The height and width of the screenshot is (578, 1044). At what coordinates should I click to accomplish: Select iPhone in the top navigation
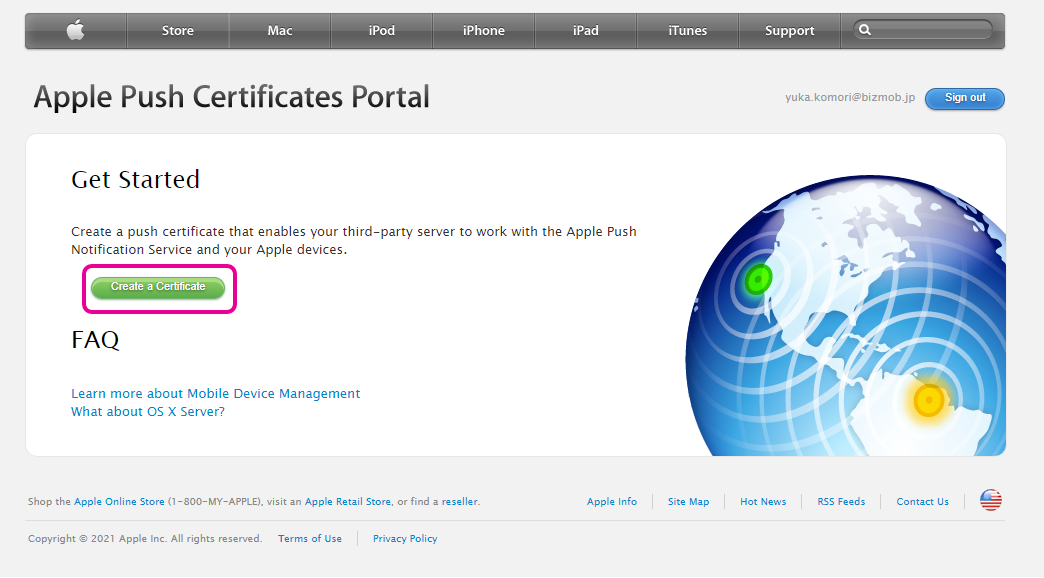click(x=484, y=31)
